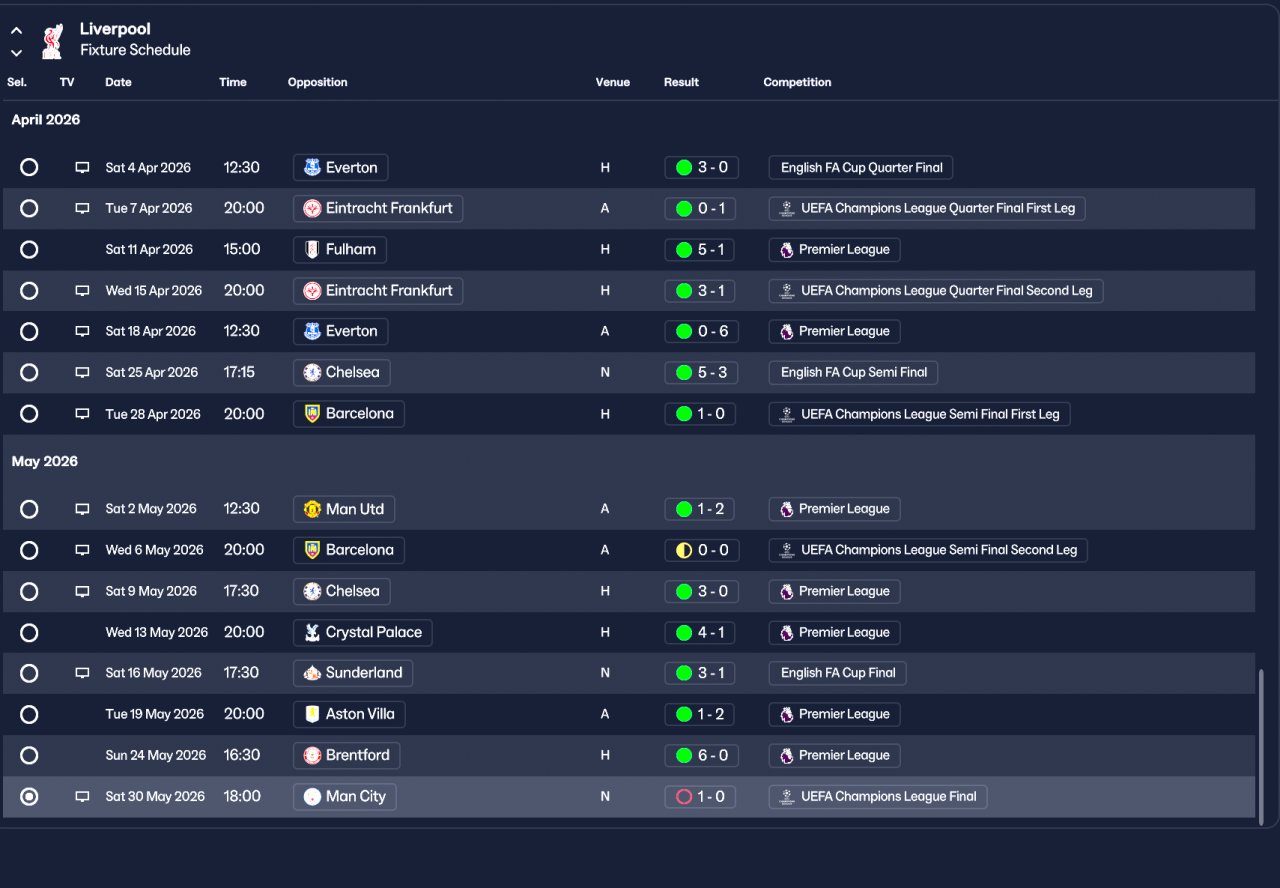Screen dimensions: 1280x888
Task: Open the English FA Cup Final competition
Action: point(838,673)
